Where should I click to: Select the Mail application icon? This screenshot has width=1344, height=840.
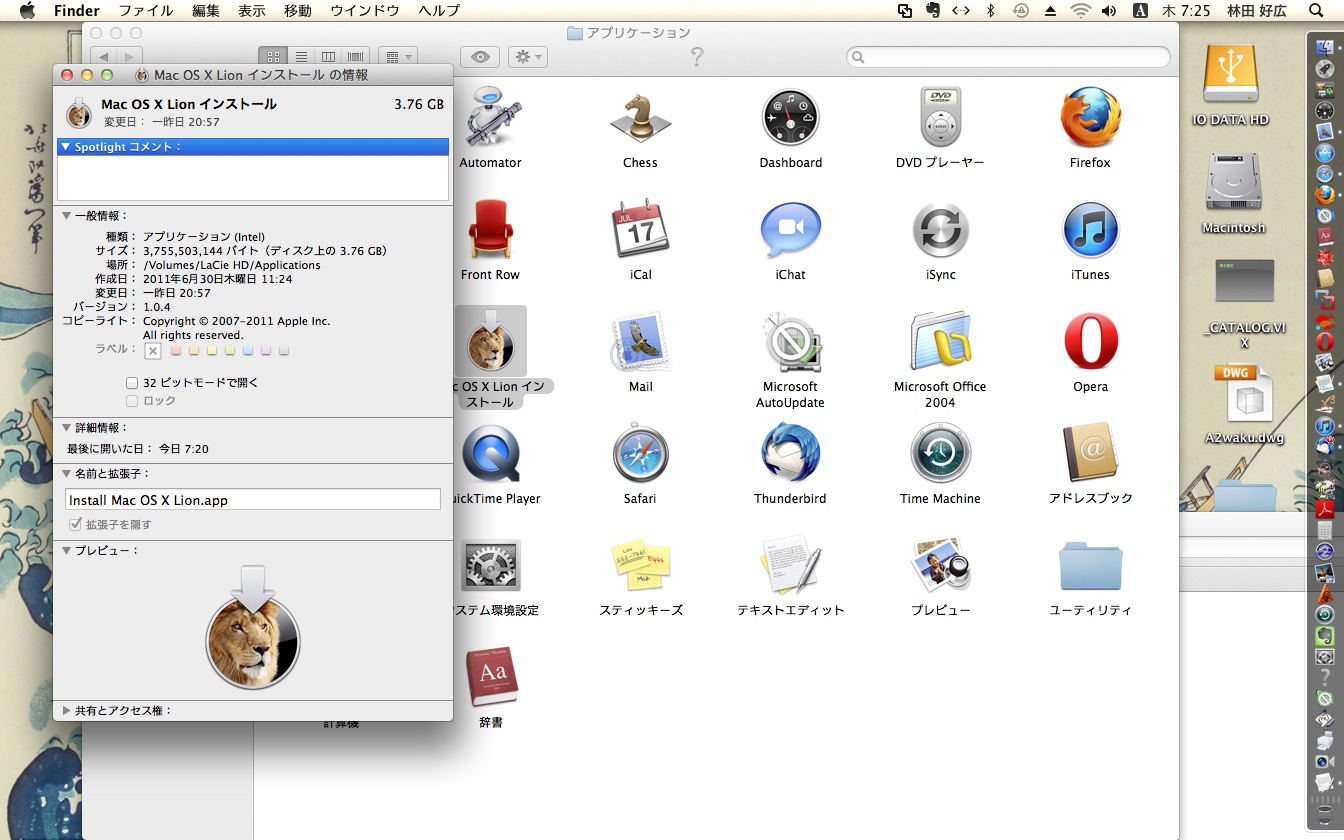(640, 342)
